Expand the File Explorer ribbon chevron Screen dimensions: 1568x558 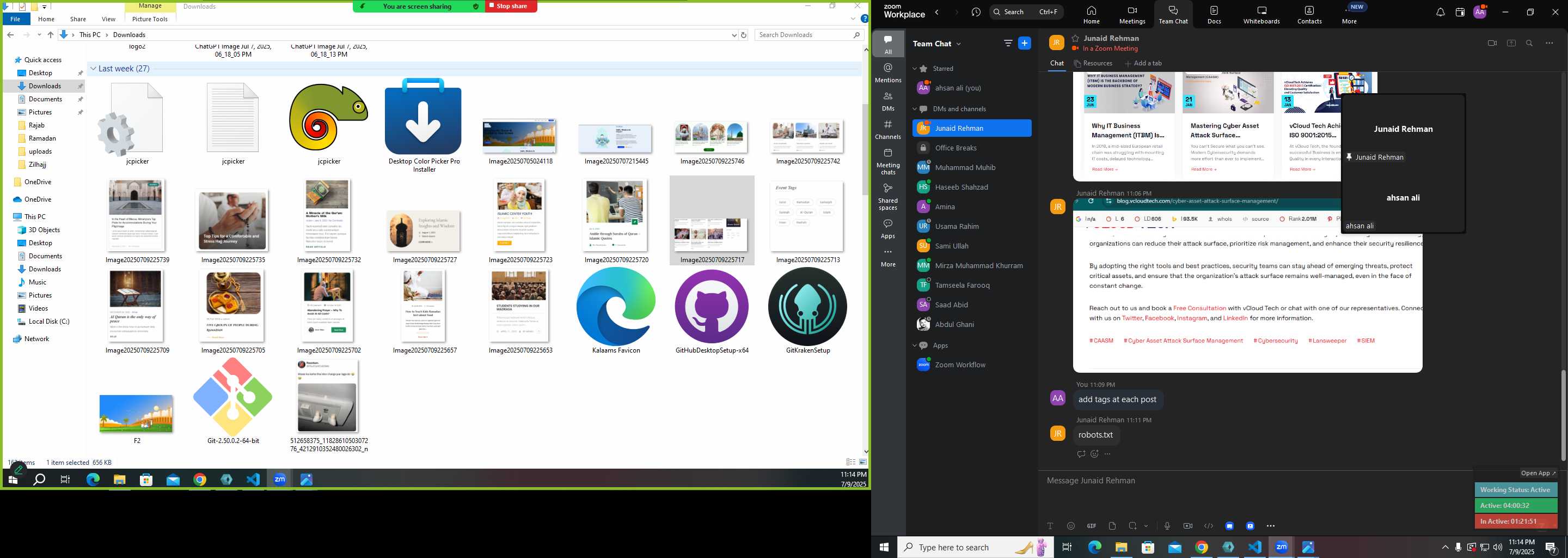[853, 19]
